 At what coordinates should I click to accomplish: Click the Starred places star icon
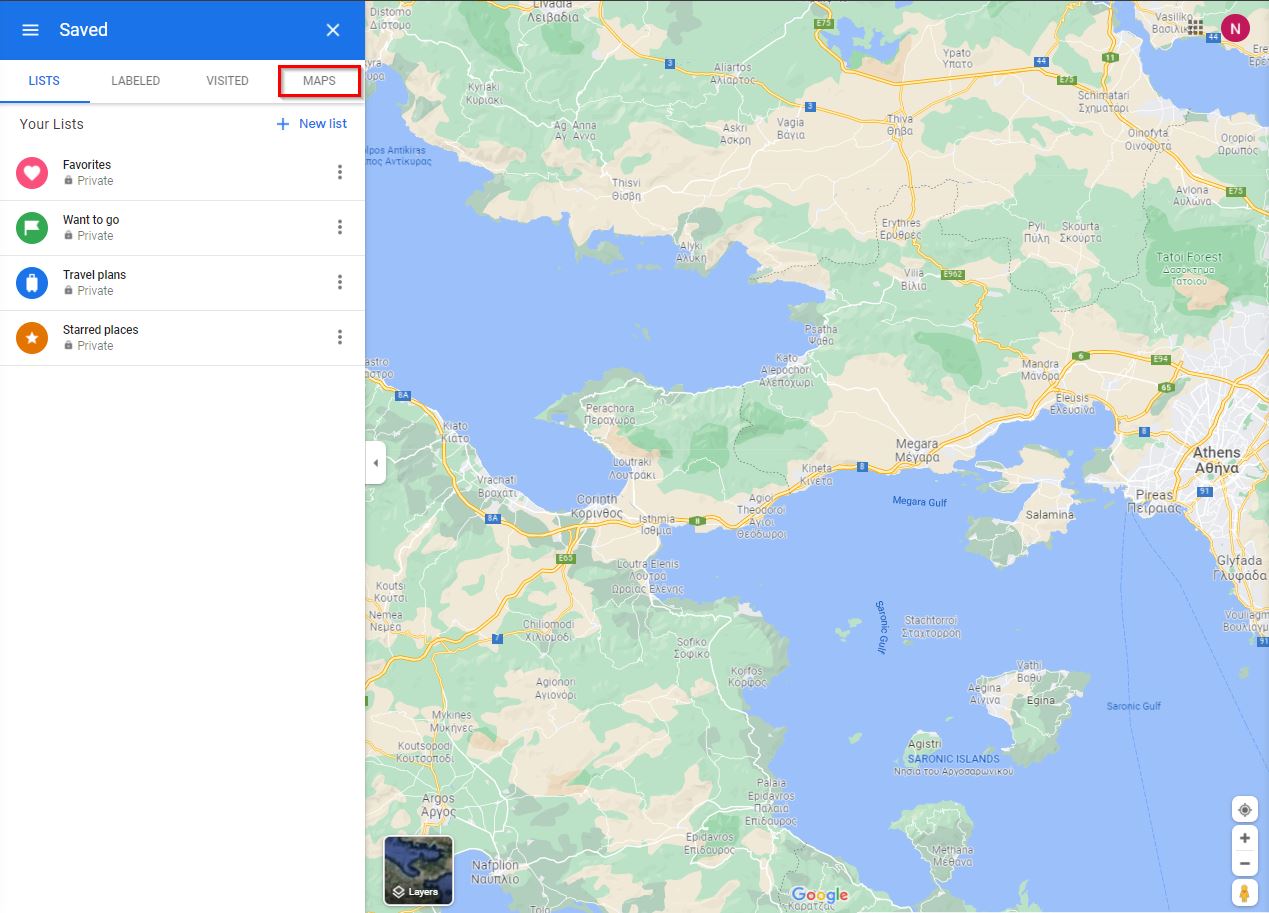point(32,338)
